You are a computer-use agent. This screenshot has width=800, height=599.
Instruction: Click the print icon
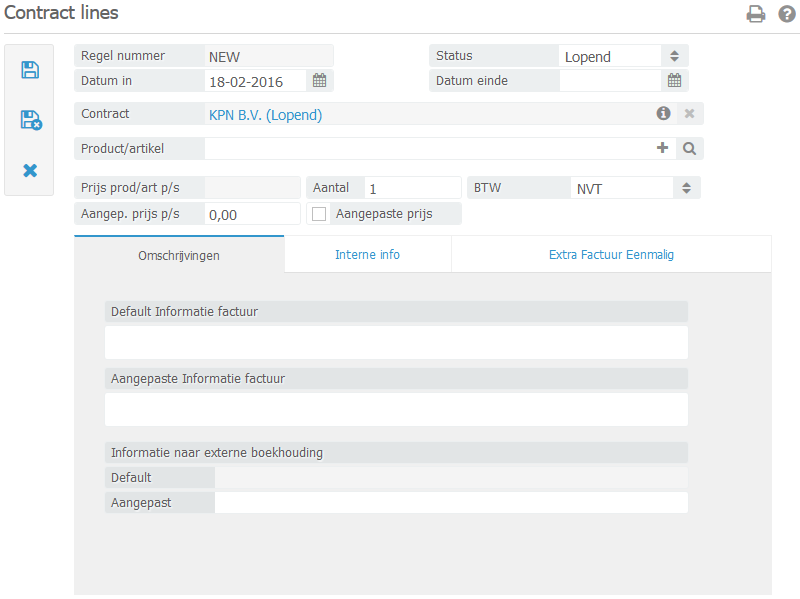coord(756,14)
